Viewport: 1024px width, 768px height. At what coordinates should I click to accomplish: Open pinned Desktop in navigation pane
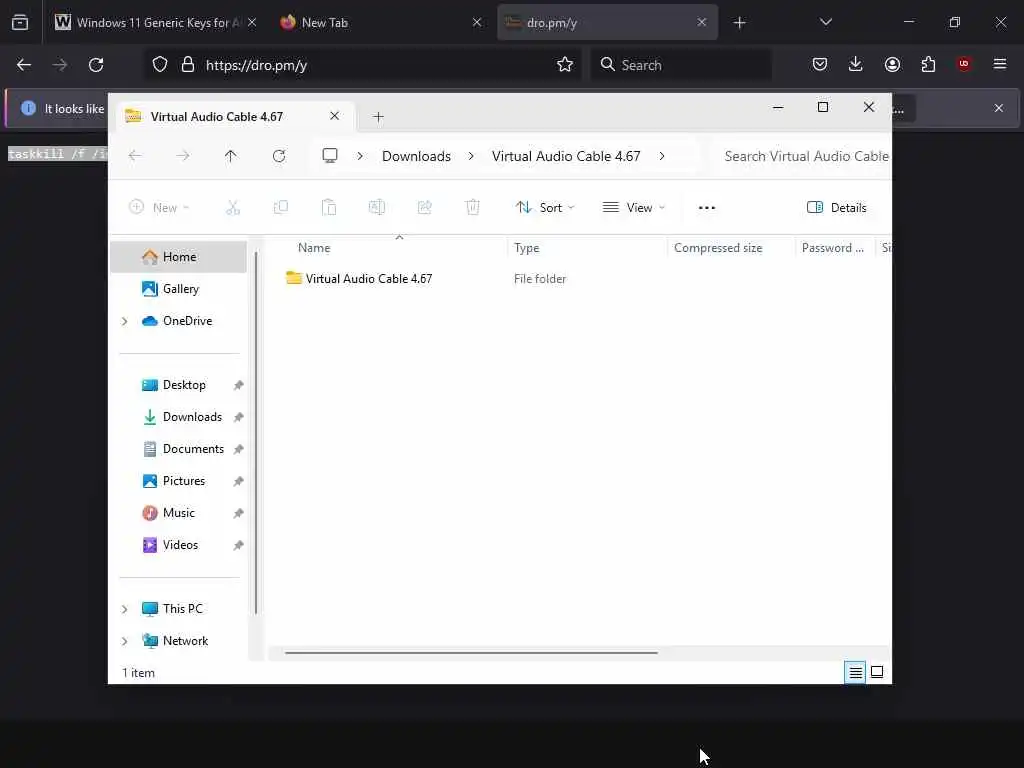click(178, 385)
